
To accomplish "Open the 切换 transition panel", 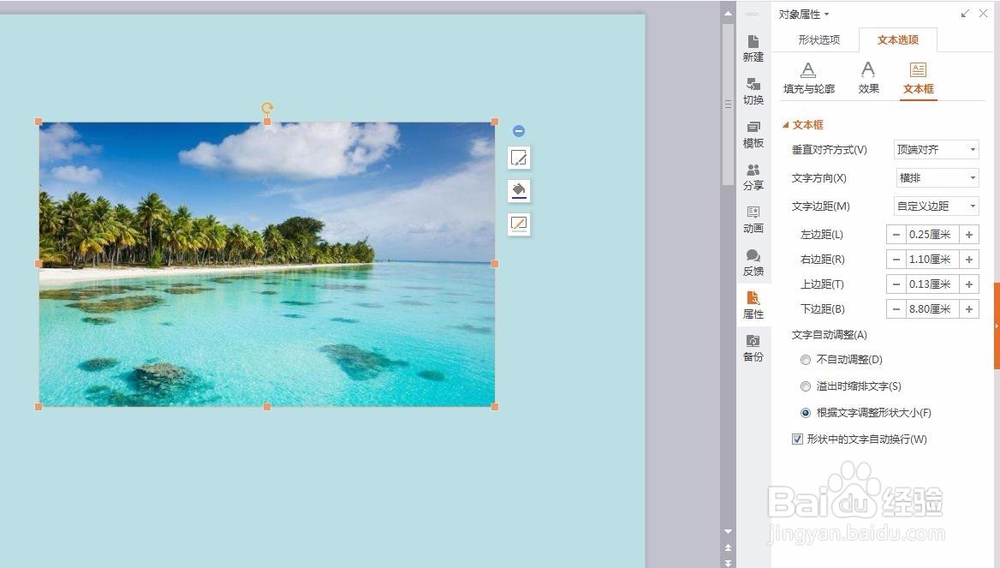I will tap(753, 91).
